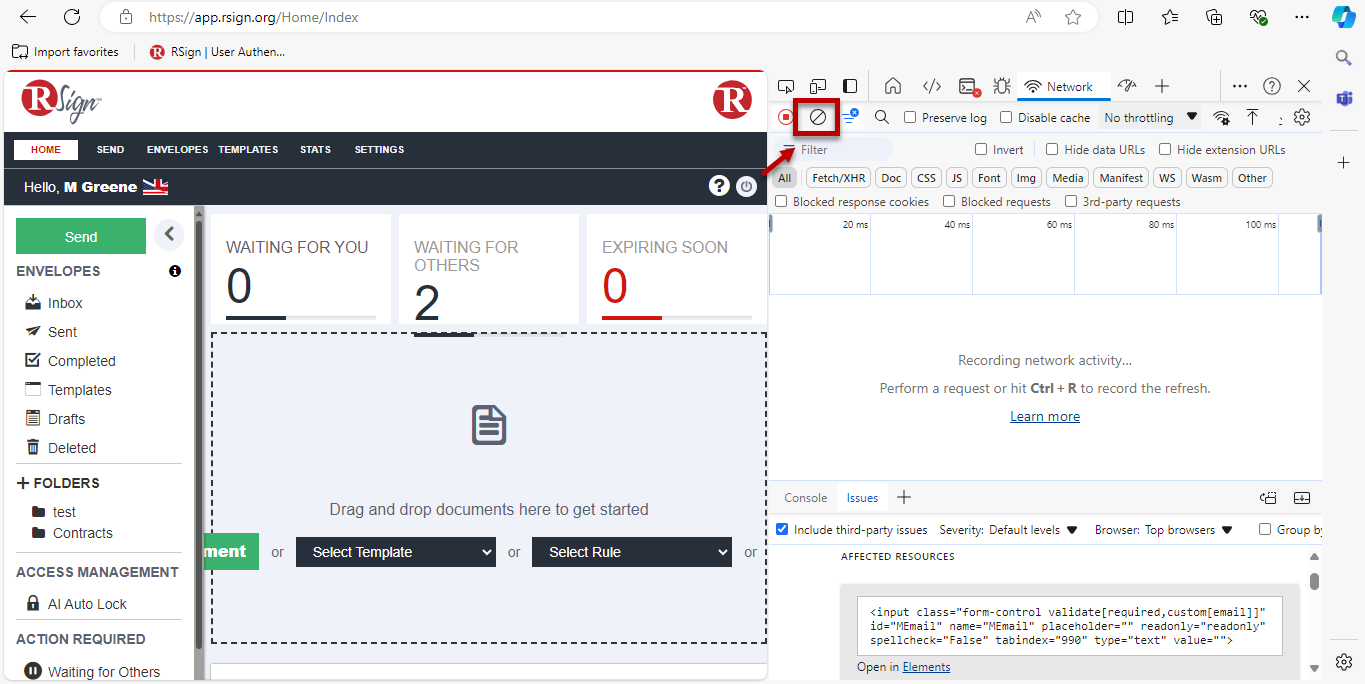This screenshot has height=684, width=1365.
Task: Open Select Template dropdown
Action: (396, 552)
